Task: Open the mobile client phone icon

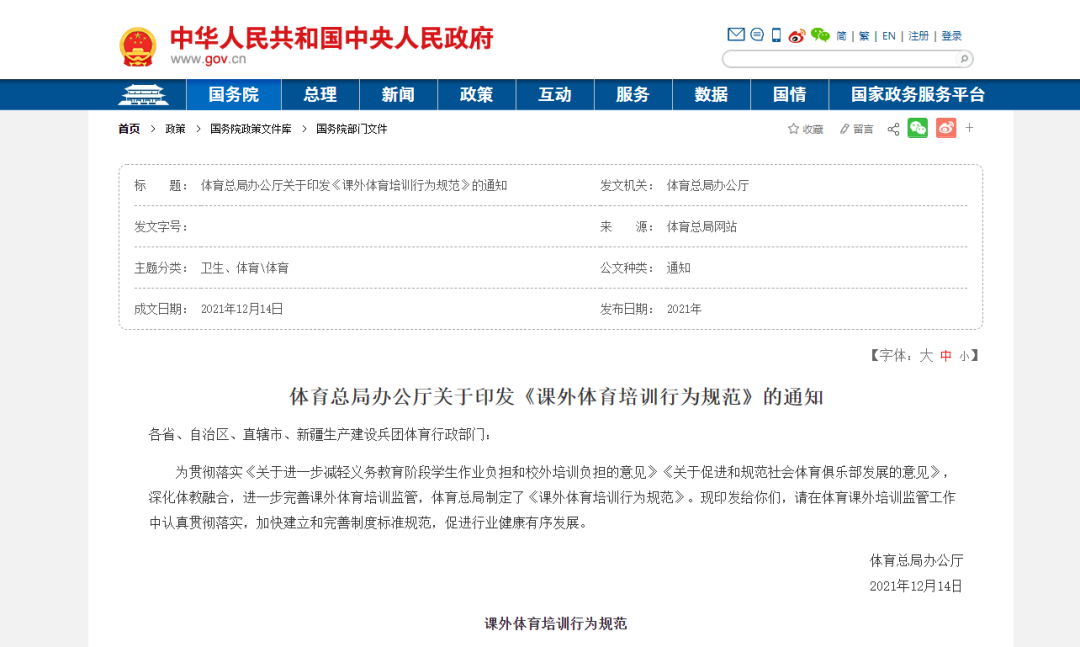Action: click(x=776, y=34)
